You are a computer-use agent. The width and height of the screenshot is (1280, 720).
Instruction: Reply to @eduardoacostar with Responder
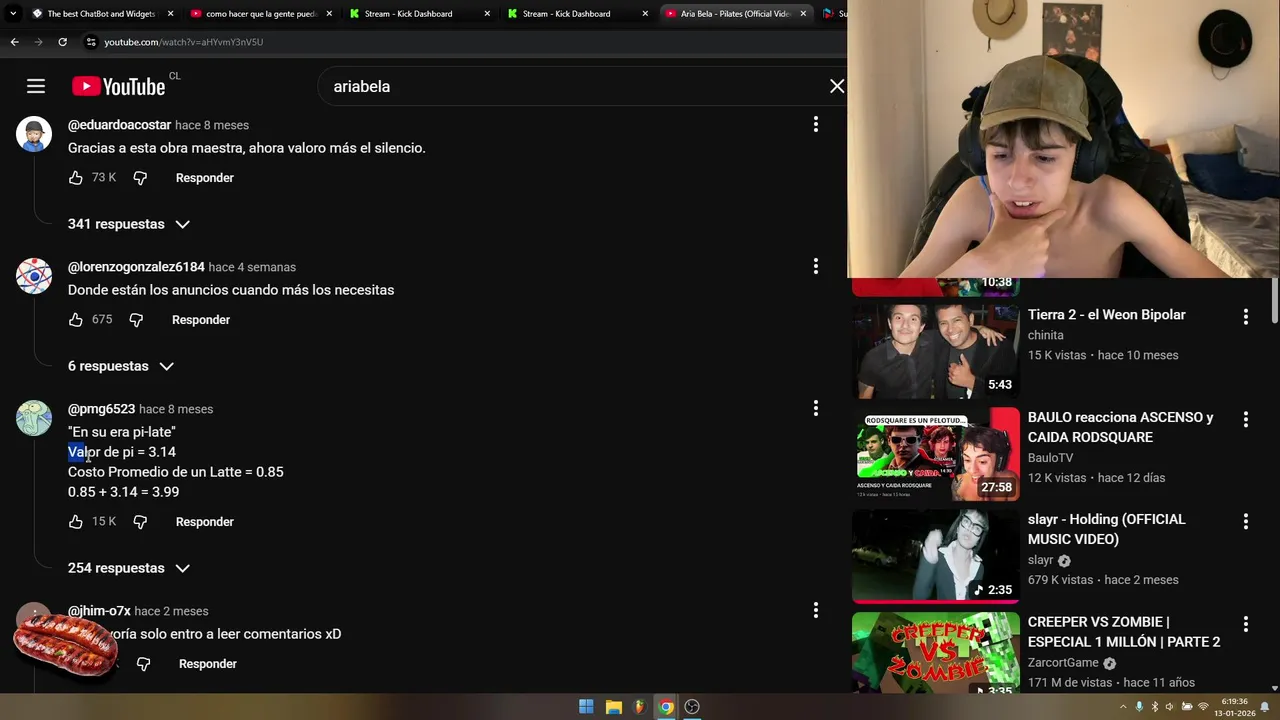[205, 178]
